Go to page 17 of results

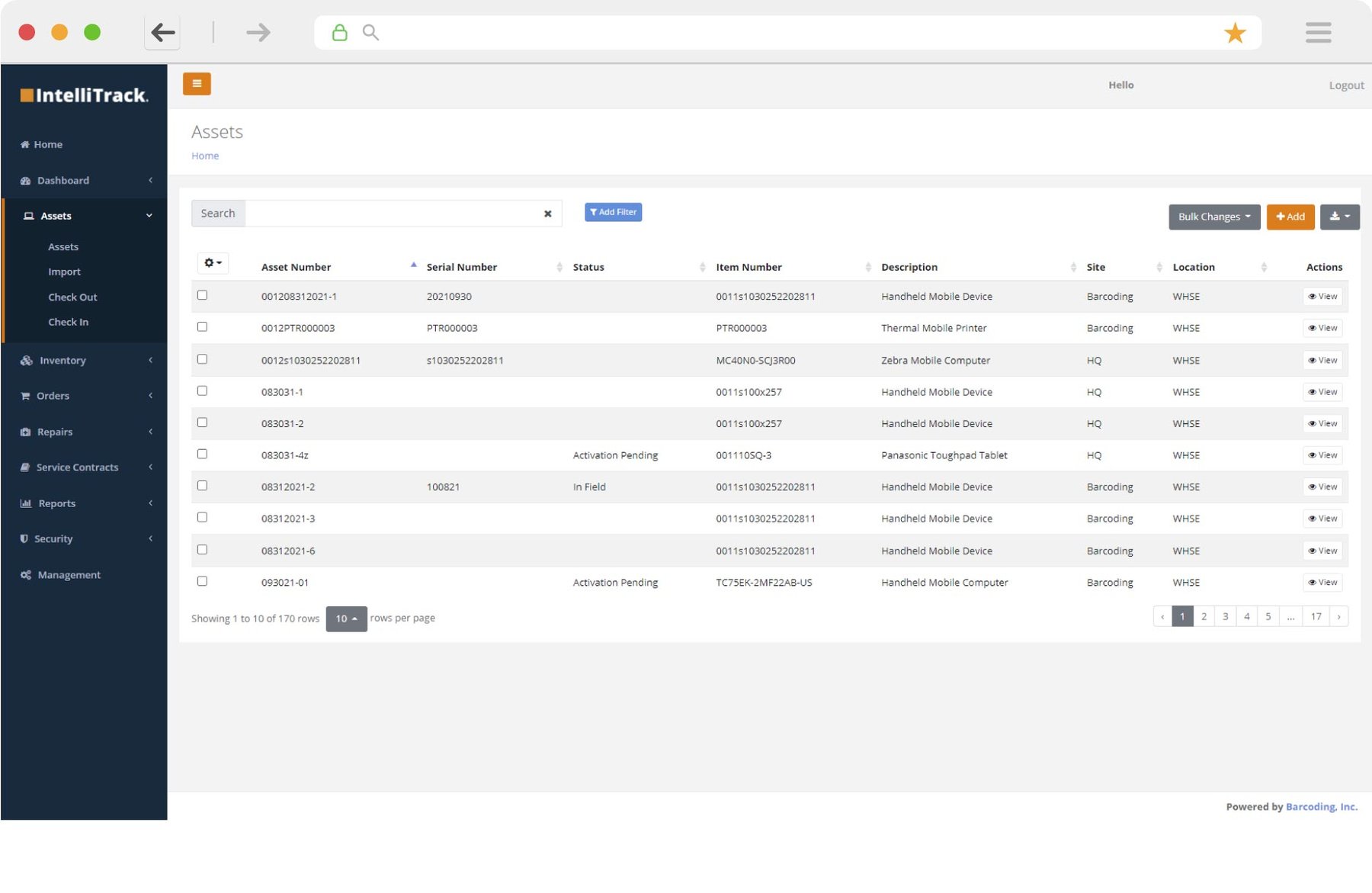point(1316,616)
